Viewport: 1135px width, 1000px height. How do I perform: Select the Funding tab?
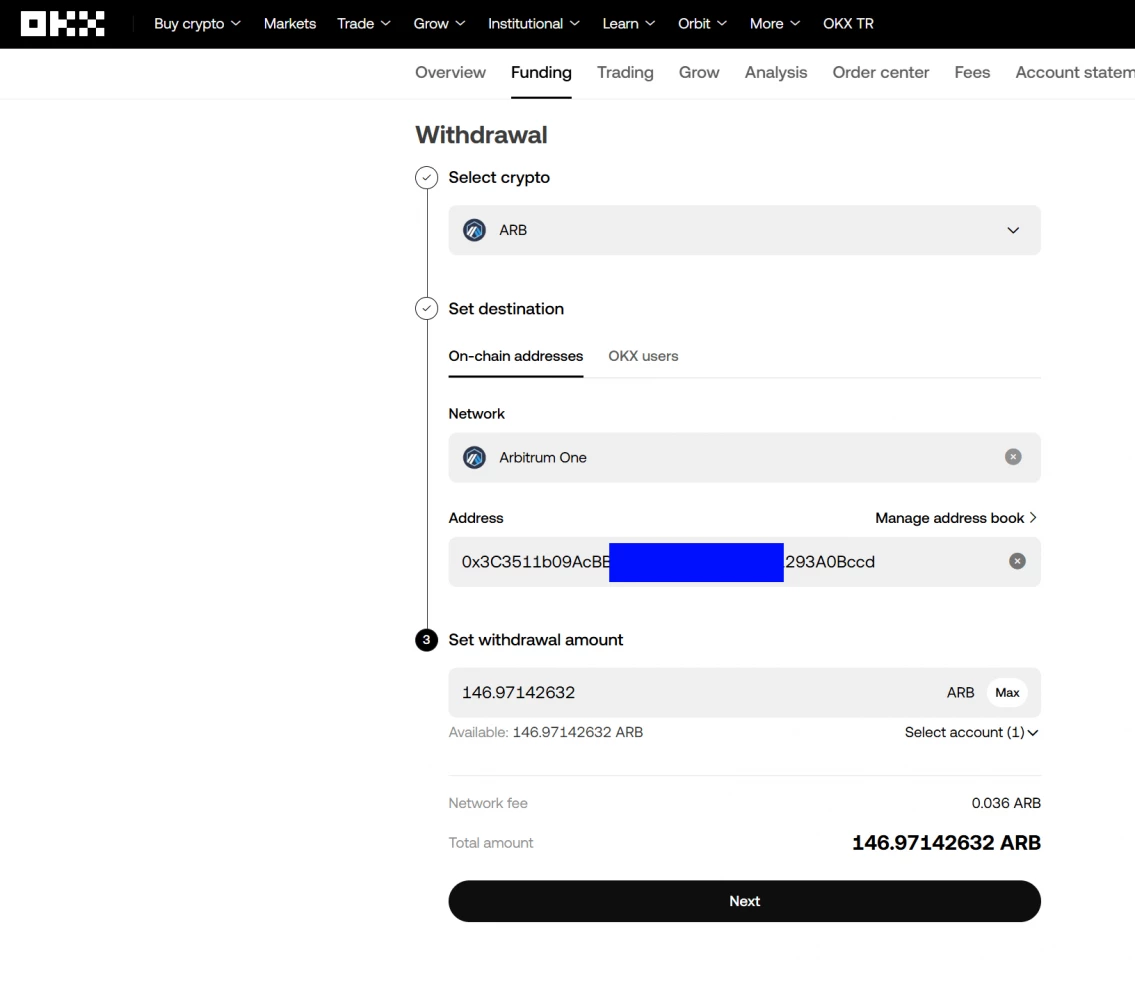tap(541, 72)
